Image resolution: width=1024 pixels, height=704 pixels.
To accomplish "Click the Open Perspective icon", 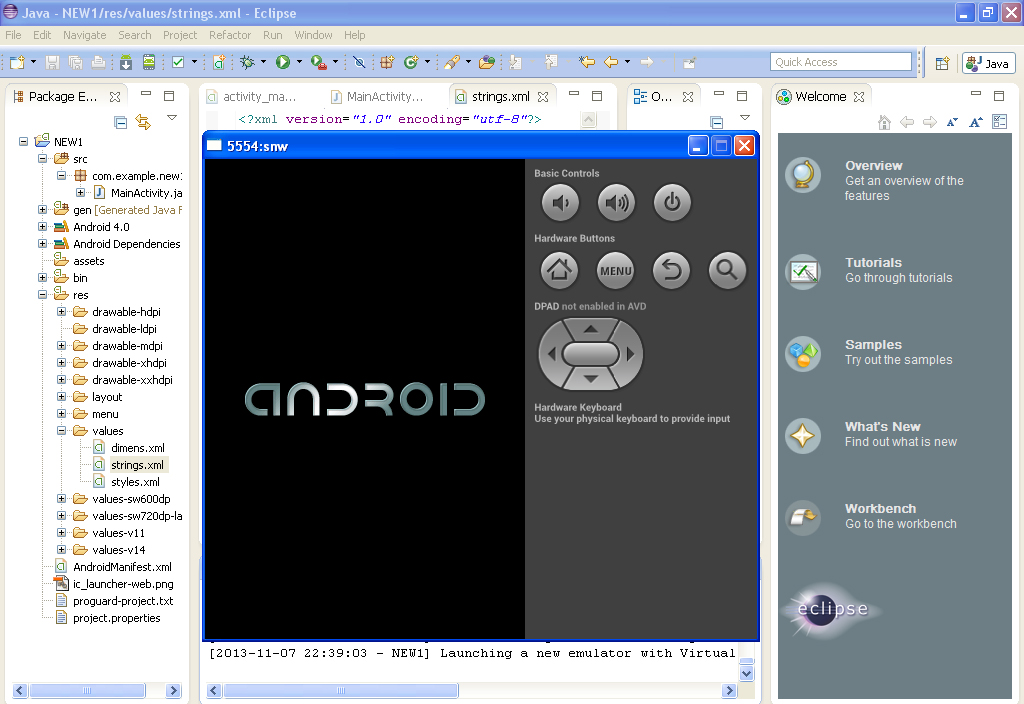I will pyautogui.click(x=942, y=63).
